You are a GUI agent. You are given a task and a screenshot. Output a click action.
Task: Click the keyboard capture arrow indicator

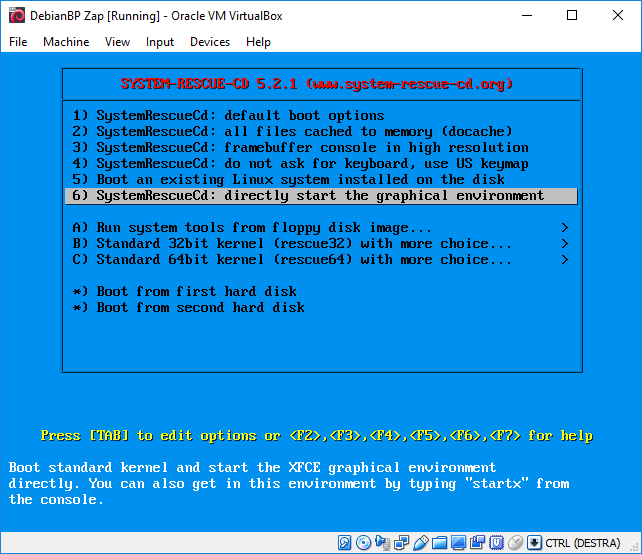point(534,543)
